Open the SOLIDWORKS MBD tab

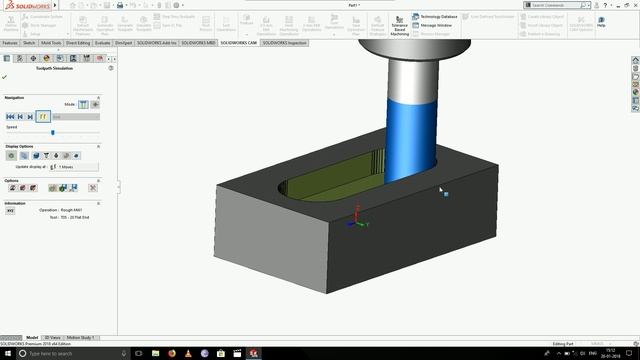198,43
